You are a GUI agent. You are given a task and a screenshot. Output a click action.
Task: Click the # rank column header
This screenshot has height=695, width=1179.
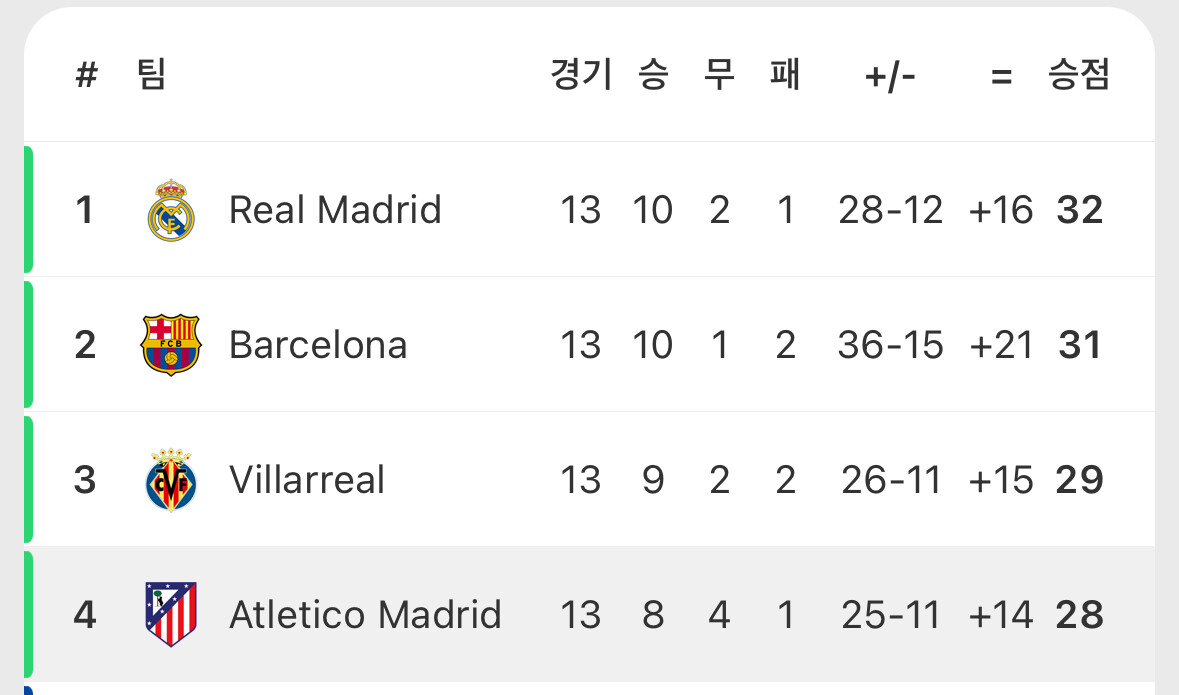(86, 74)
